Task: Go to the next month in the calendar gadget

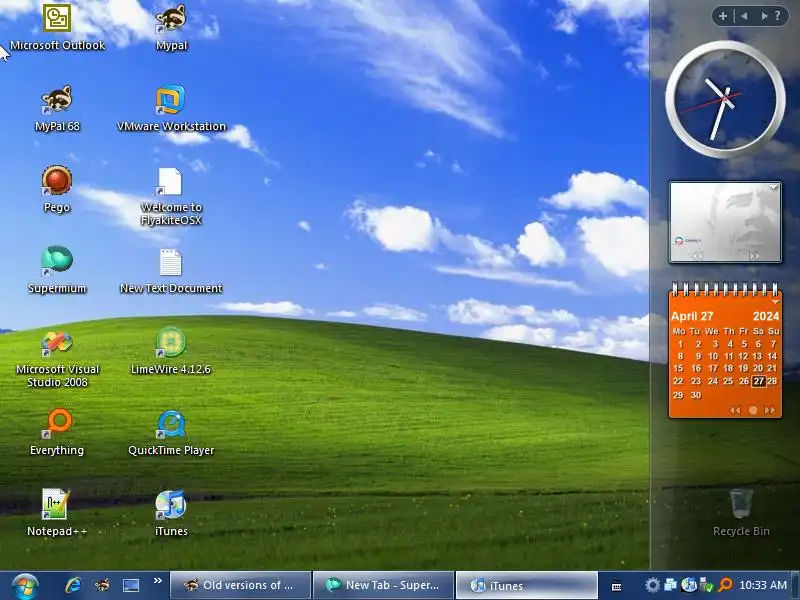Action: click(770, 410)
